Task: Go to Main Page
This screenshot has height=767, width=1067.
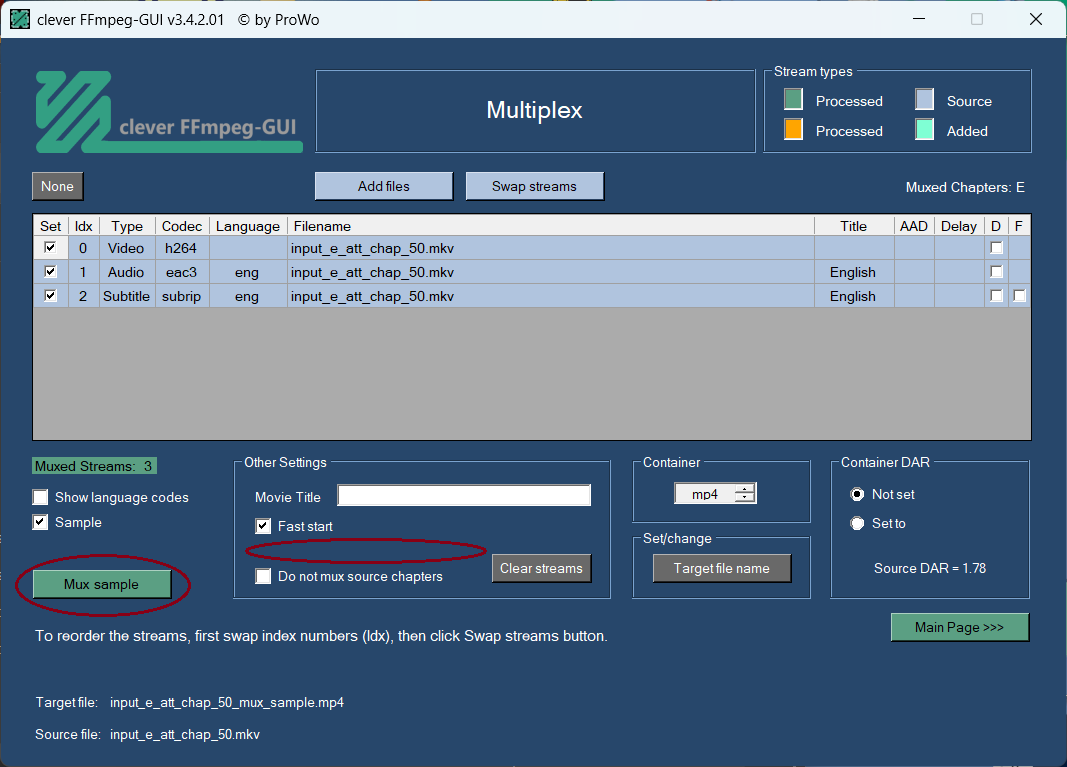Action: tap(959, 627)
